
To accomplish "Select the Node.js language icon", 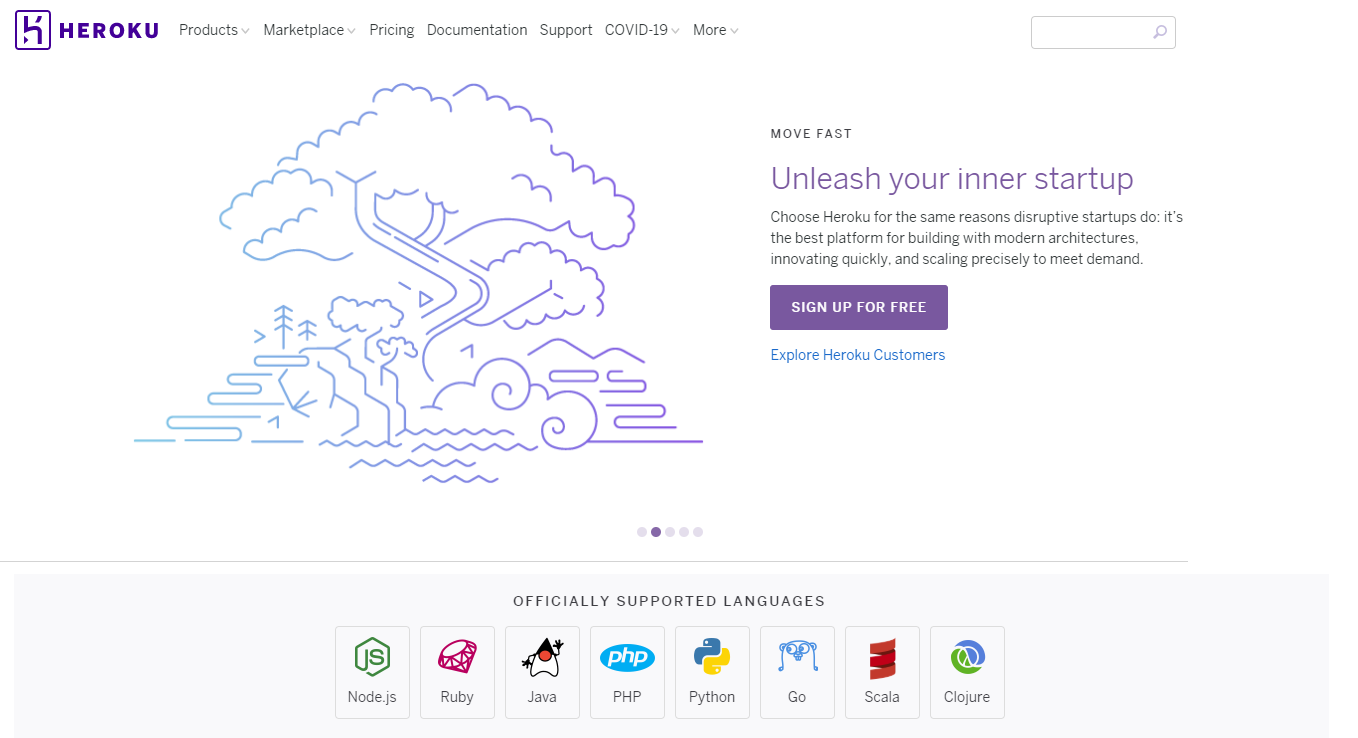I will point(372,657).
